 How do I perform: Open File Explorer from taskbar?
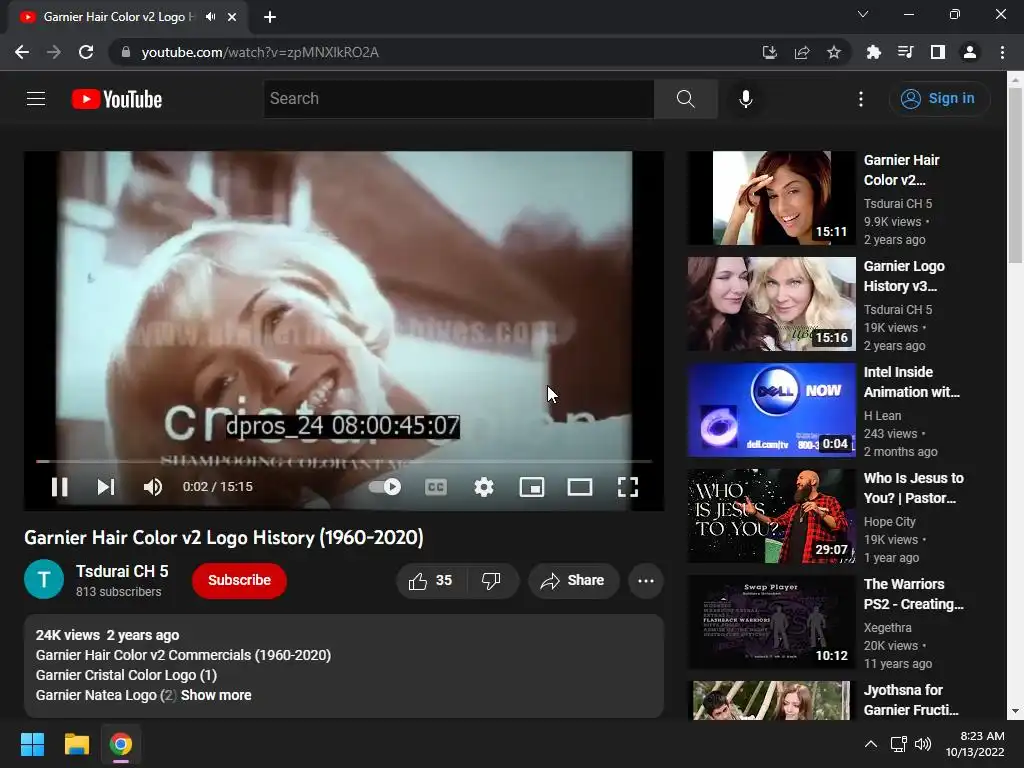click(76, 744)
